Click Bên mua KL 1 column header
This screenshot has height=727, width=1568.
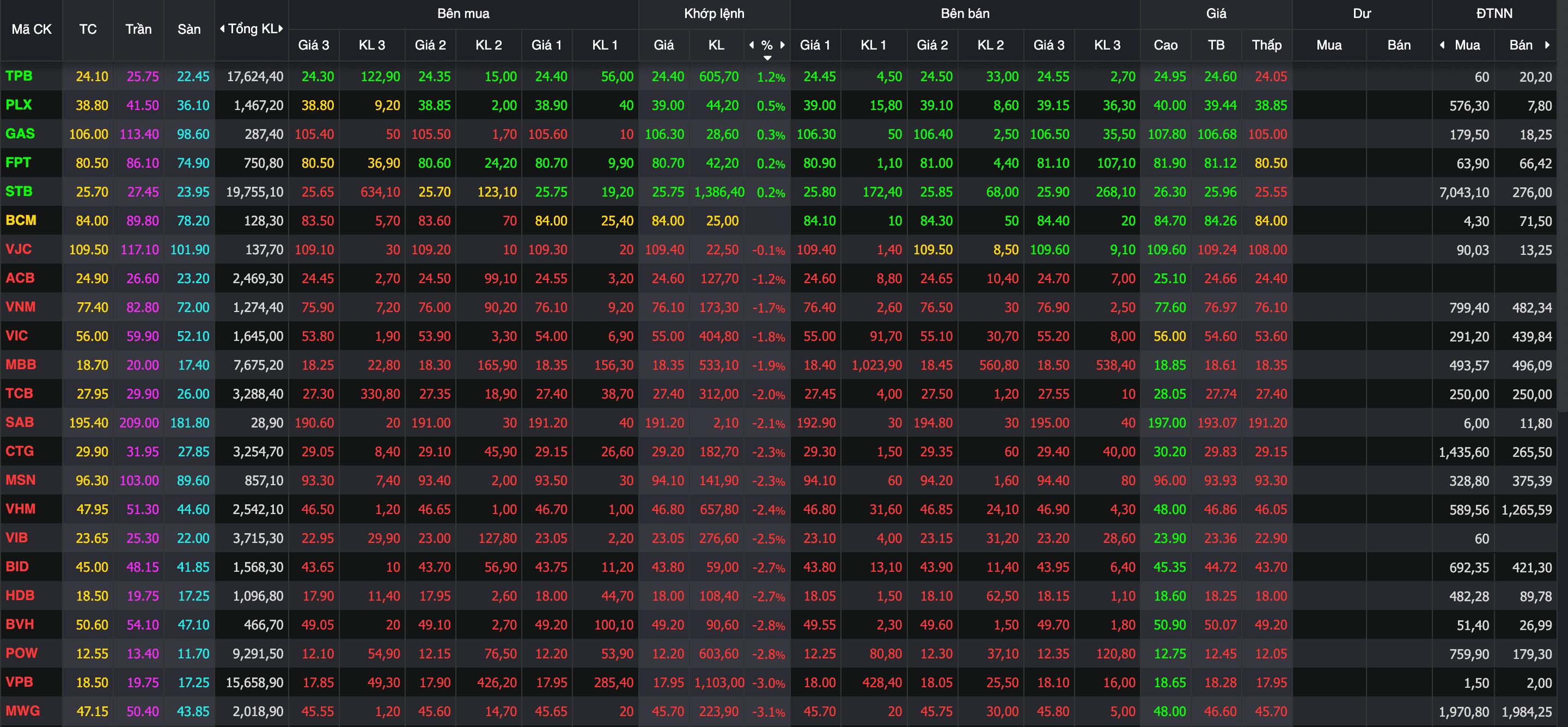605,45
